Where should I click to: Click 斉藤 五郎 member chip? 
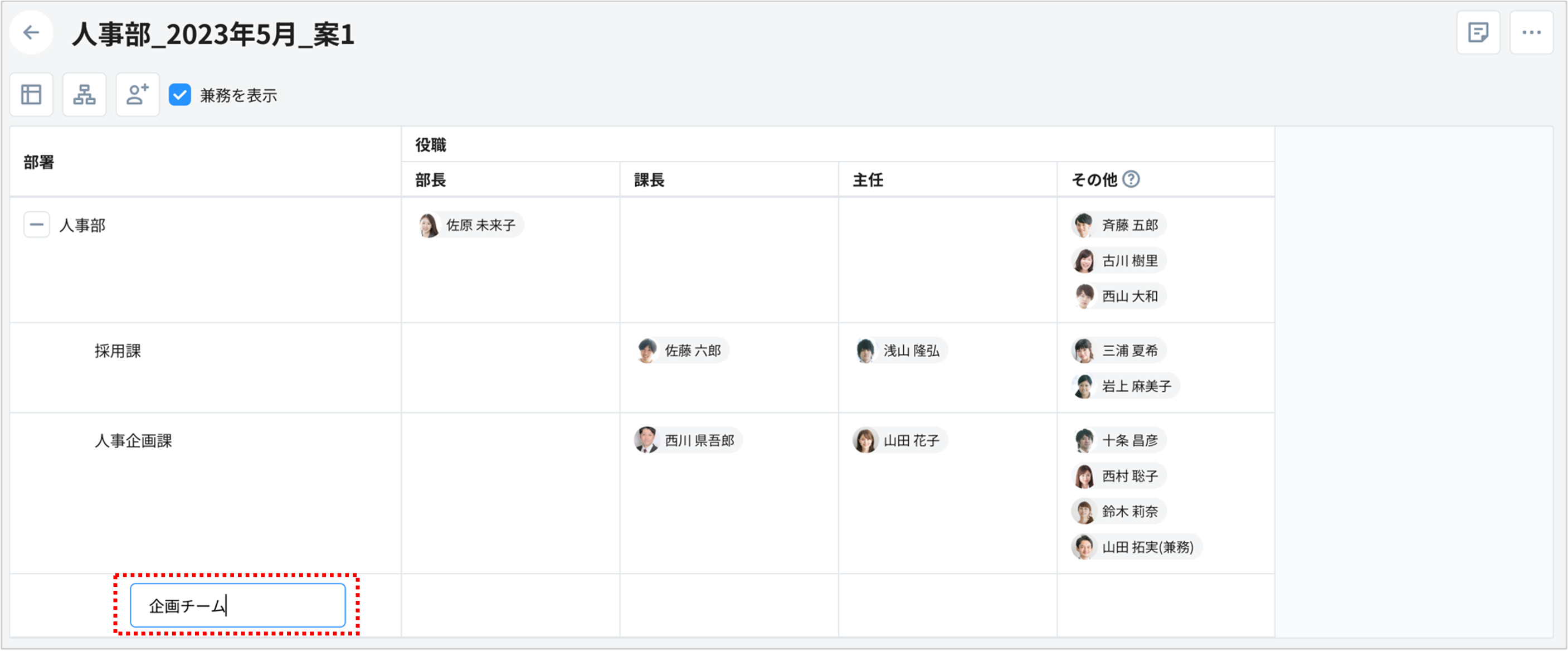pyautogui.click(x=1119, y=225)
